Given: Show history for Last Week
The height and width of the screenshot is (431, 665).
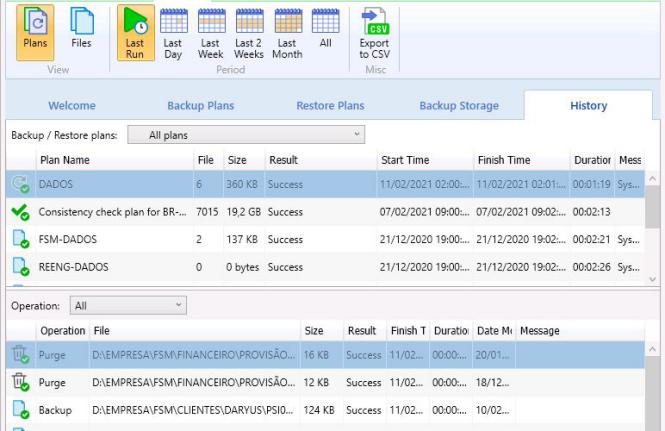Looking at the screenshot, I should coord(210,33).
